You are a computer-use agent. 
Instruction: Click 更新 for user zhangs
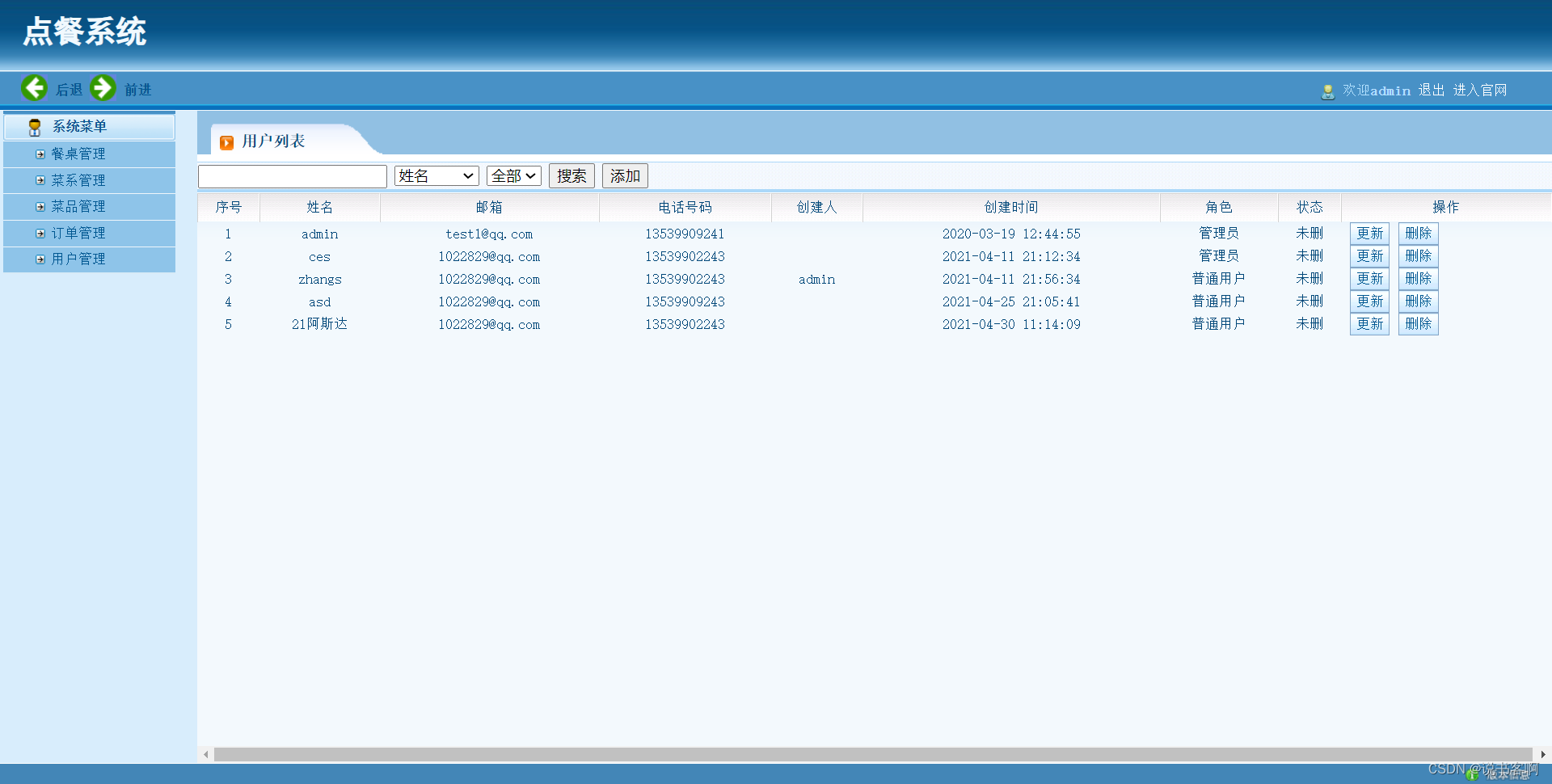click(1369, 279)
